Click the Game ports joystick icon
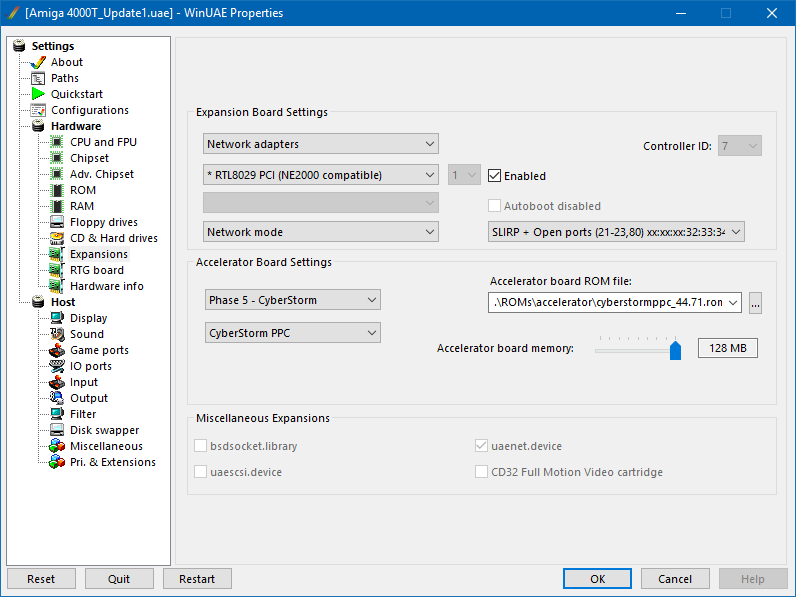The width and height of the screenshot is (796, 597). (58, 350)
